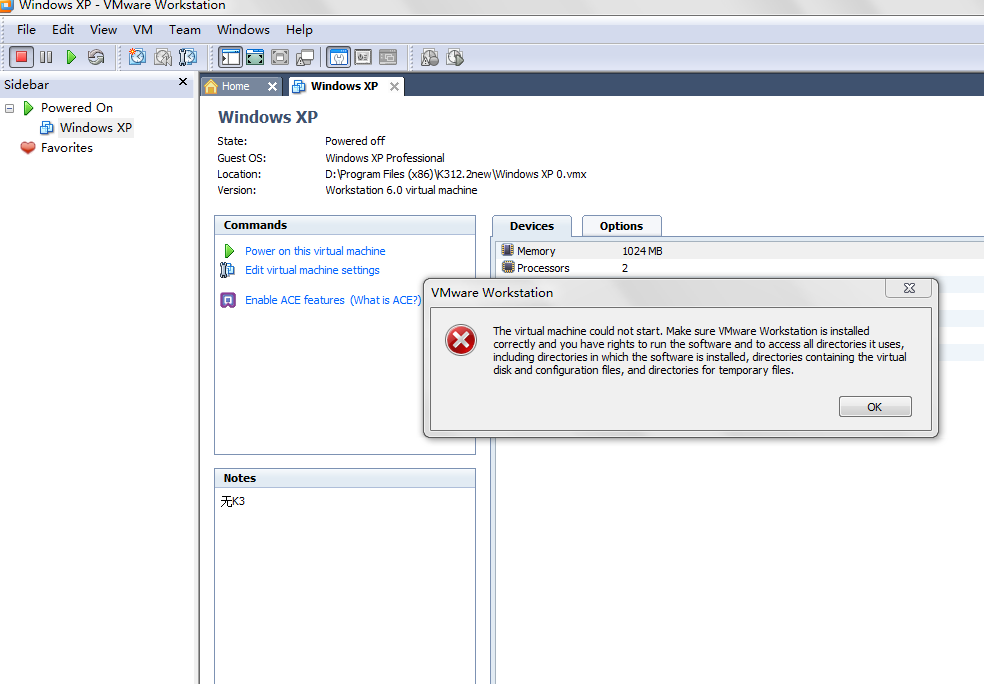Close the Sidebar panel
Image resolution: width=984 pixels, height=684 pixels.
coord(183,83)
